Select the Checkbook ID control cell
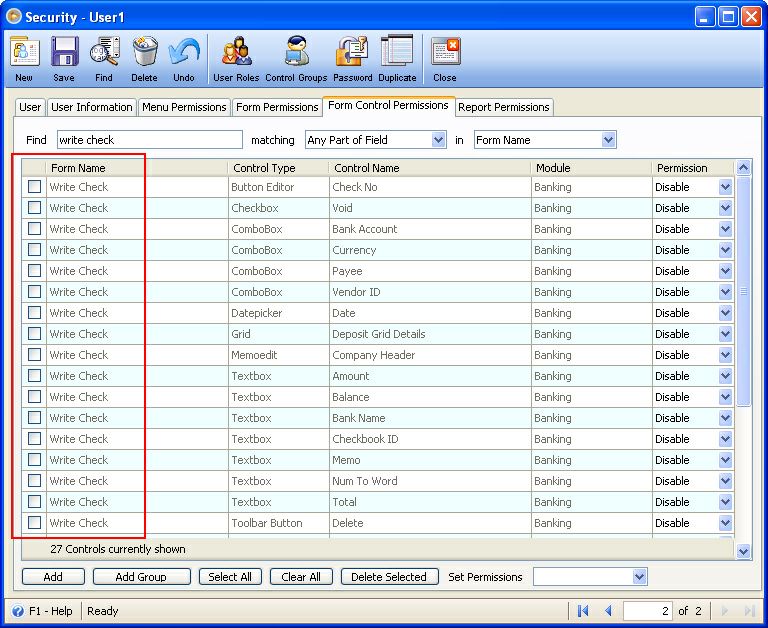Viewport: 768px width, 628px height. (430, 439)
